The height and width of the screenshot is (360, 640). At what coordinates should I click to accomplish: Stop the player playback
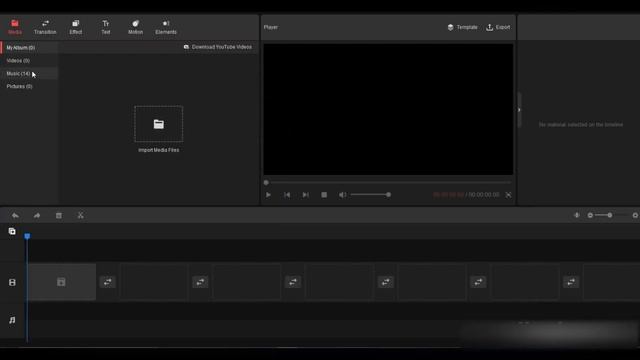coord(324,195)
